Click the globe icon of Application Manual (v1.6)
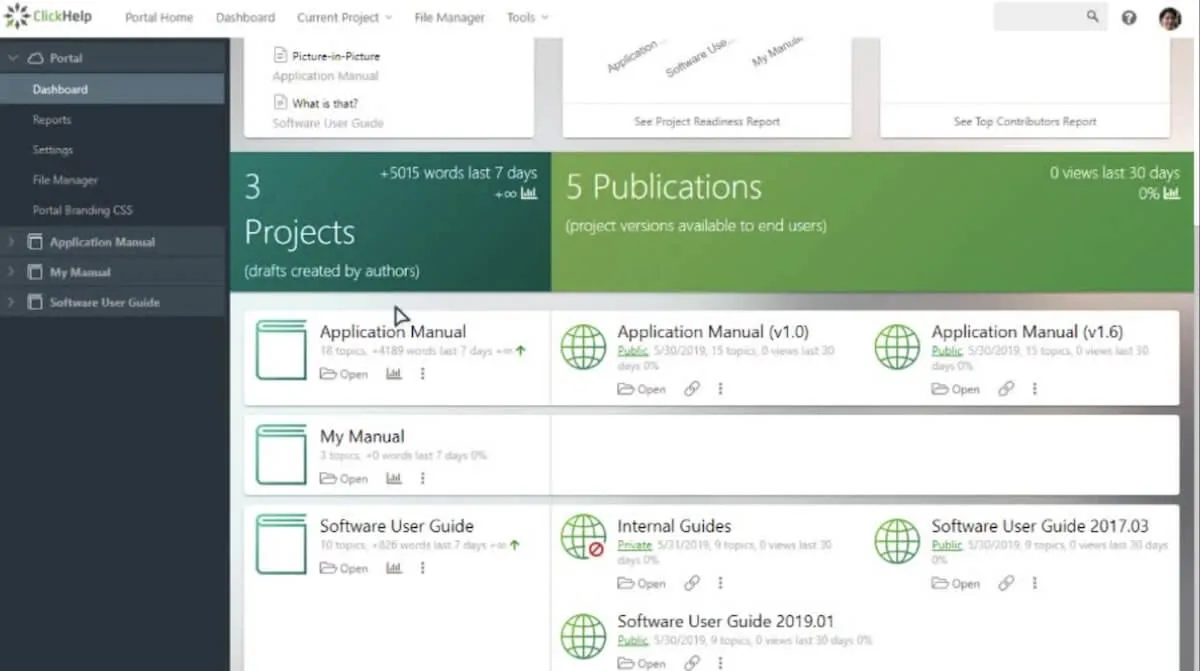Viewport: 1200px width, 671px height. click(897, 347)
